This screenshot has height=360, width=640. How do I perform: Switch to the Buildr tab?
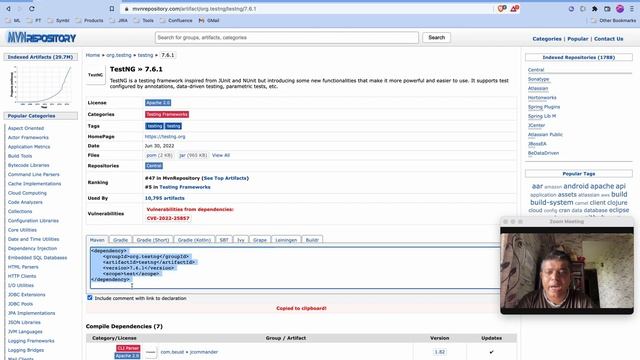tap(312, 240)
